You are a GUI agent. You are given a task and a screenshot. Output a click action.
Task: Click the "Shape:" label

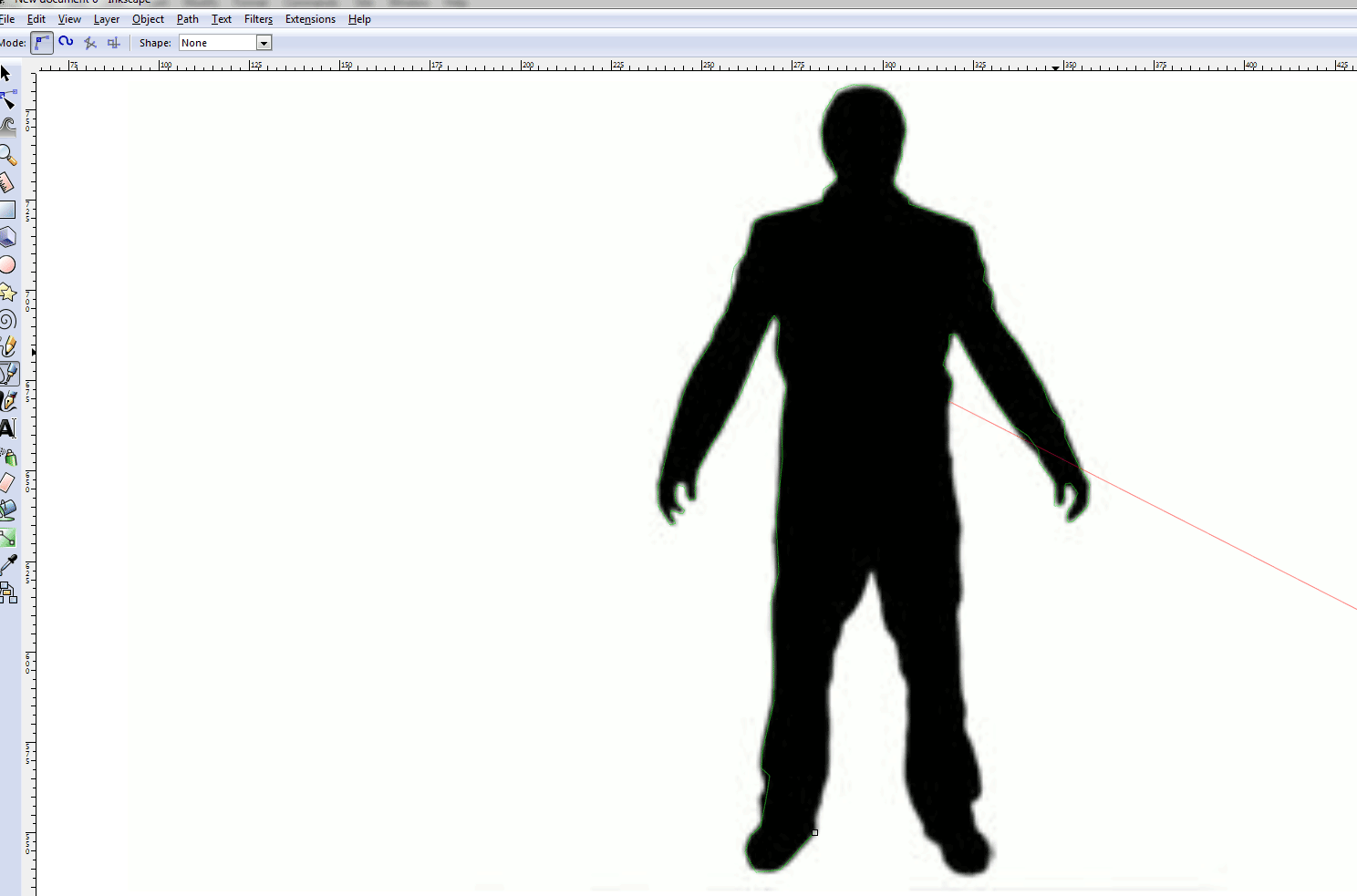(155, 43)
